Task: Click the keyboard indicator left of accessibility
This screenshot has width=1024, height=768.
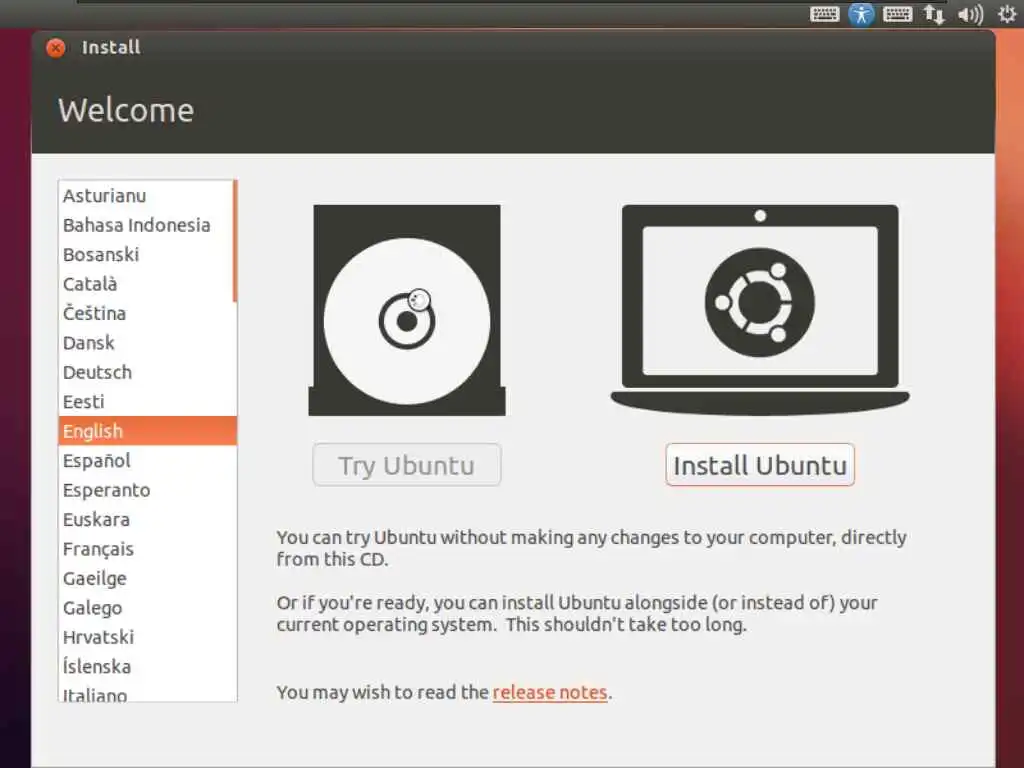Action: 824,14
